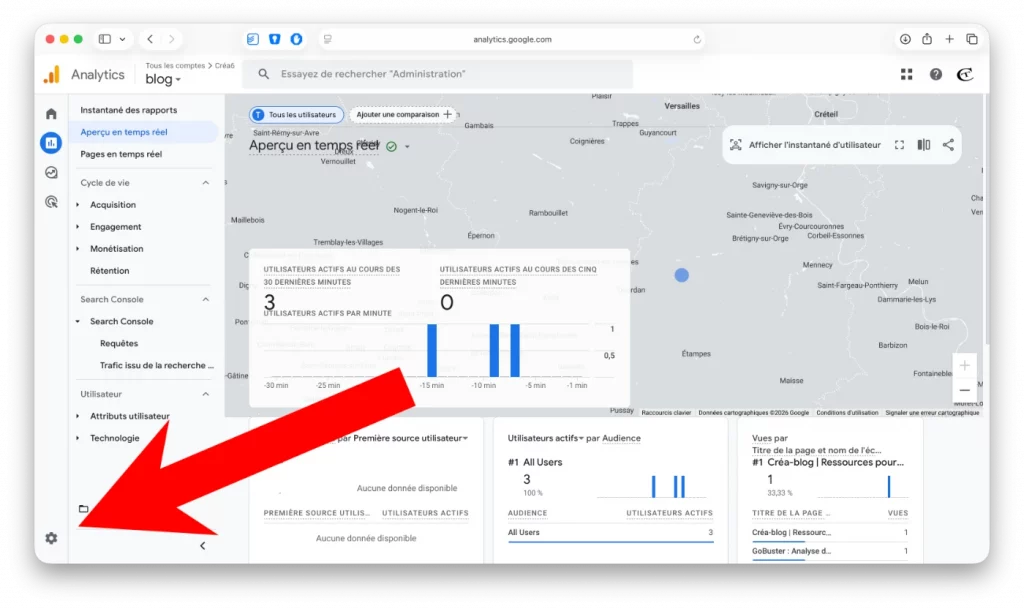Open the Explore icon in left rail
The width and height of the screenshot is (1024, 609).
(51, 172)
